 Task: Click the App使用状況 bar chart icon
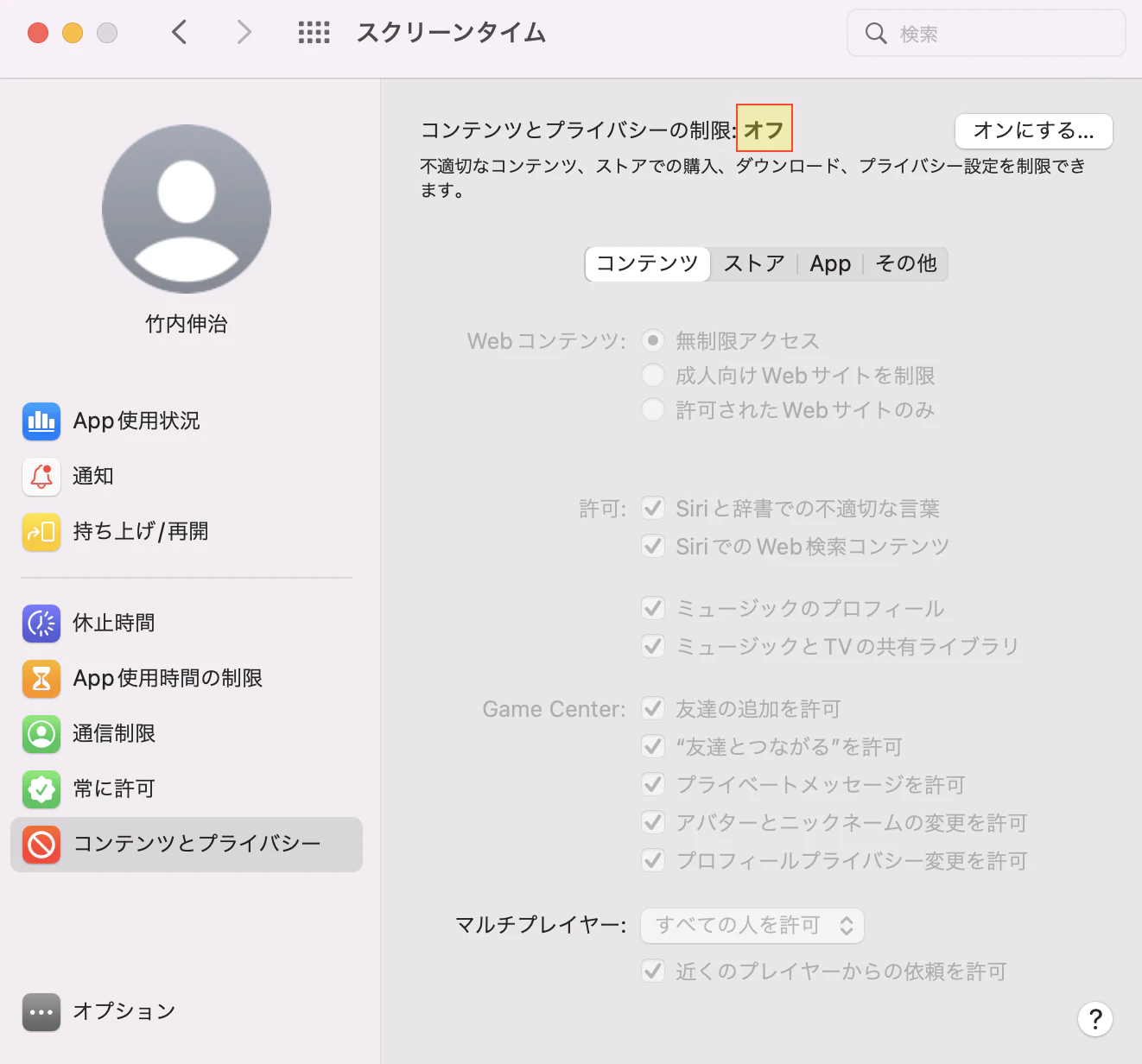point(41,421)
